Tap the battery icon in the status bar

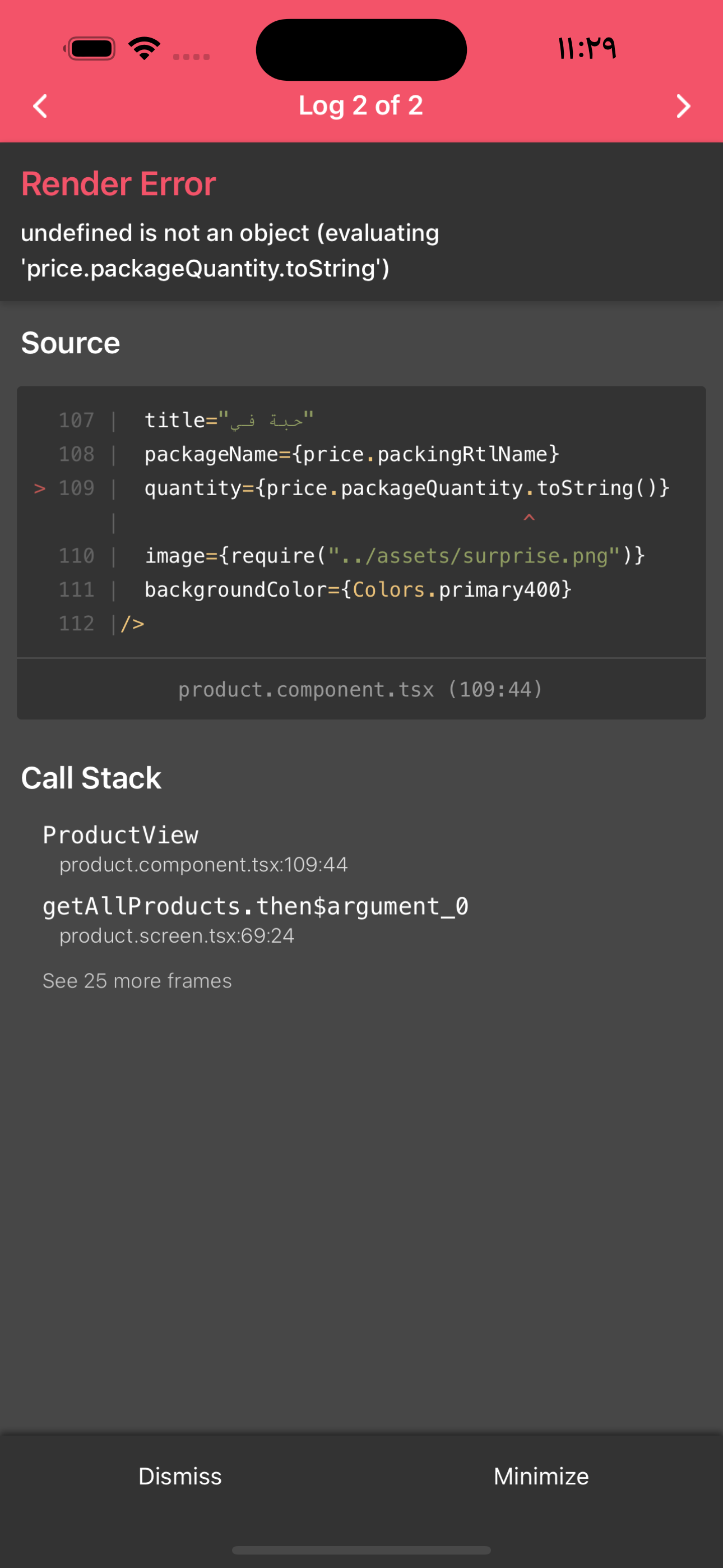[90, 49]
